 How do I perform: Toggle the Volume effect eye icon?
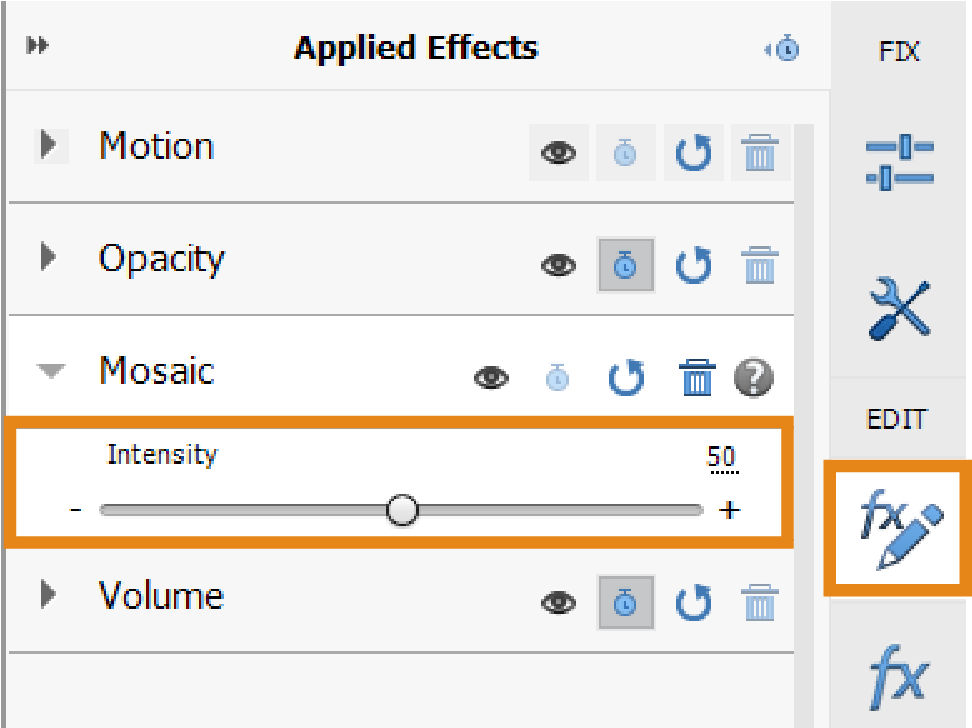click(558, 602)
